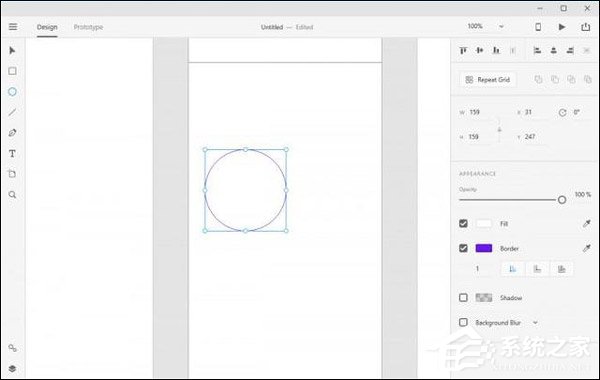Edit the height value 159
Image resolution: width=600 pixels, height=380 pixels.
[x=474, y=137]
